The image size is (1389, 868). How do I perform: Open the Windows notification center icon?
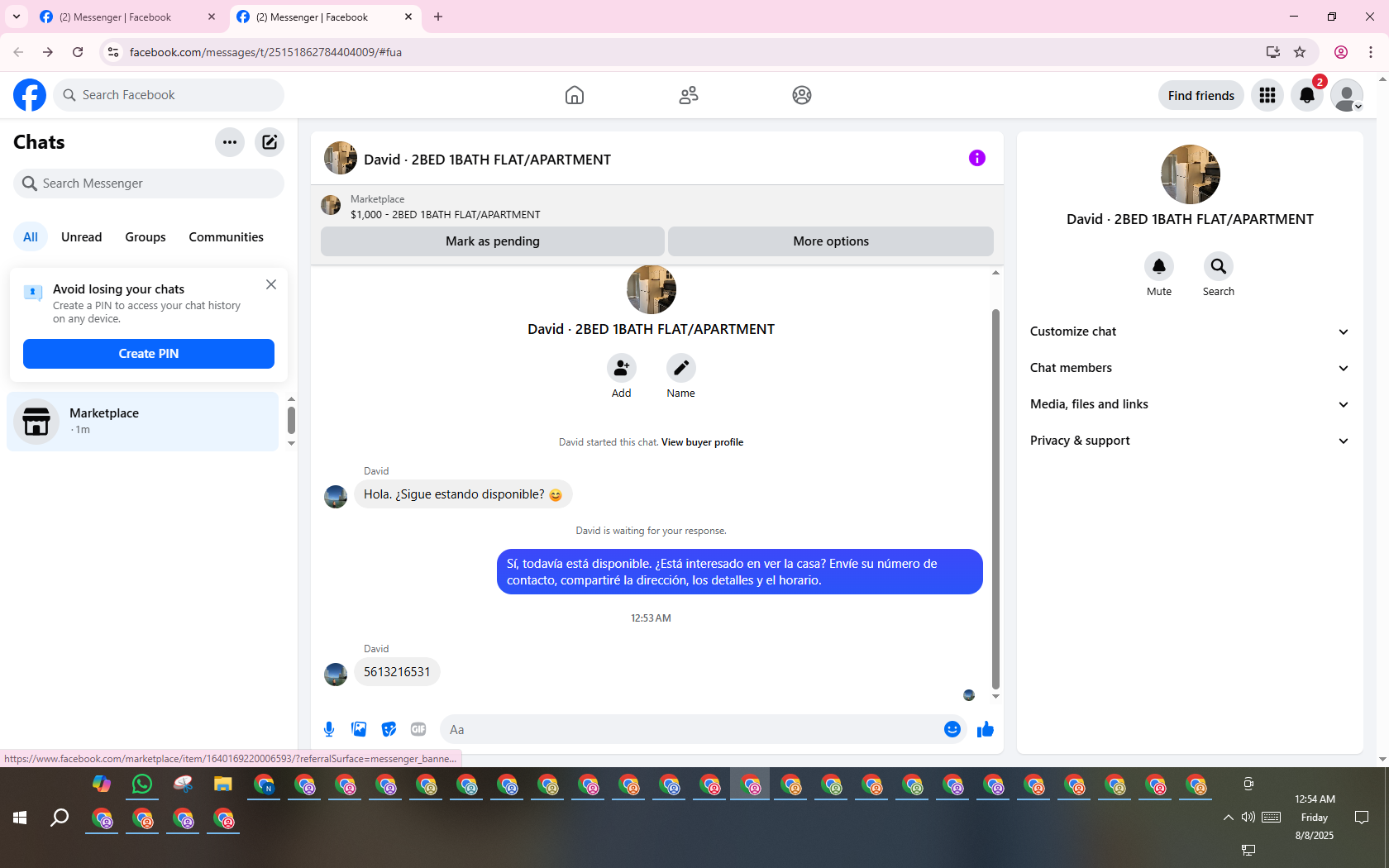click(x=1362, y=818)
